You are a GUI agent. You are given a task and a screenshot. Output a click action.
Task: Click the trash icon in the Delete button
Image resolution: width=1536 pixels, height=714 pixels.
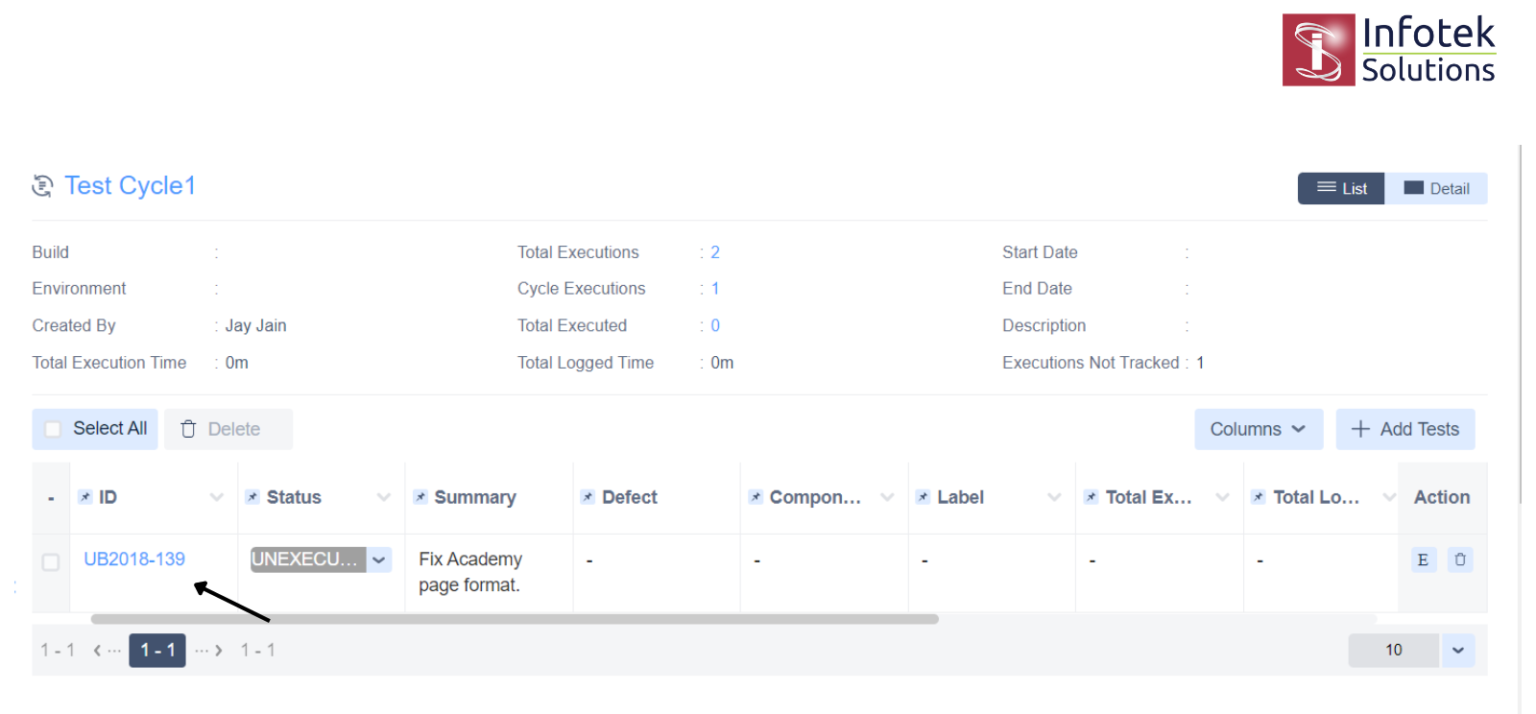pos(188,428)
